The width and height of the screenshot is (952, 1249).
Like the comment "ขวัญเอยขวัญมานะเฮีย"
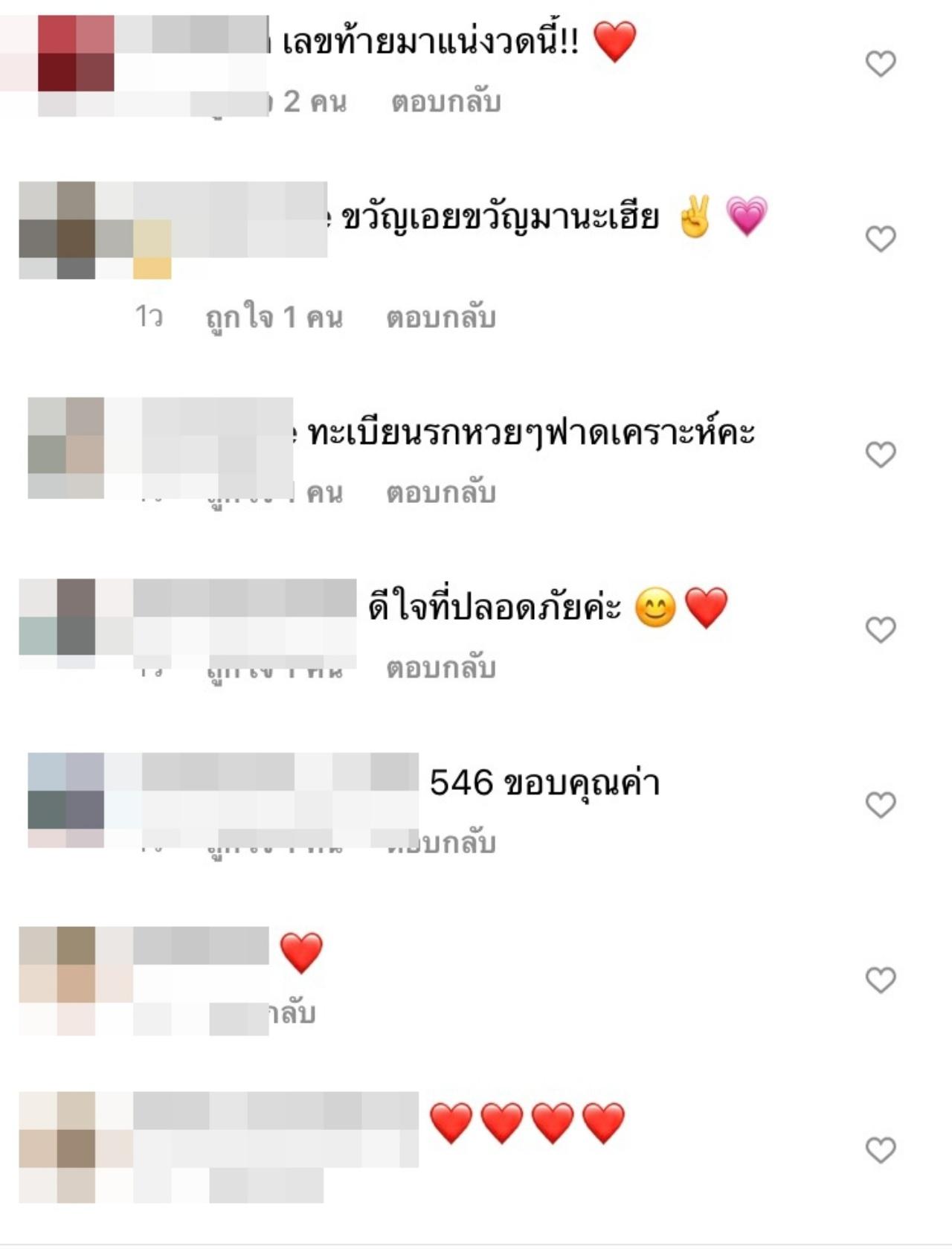tap(881, 239)
